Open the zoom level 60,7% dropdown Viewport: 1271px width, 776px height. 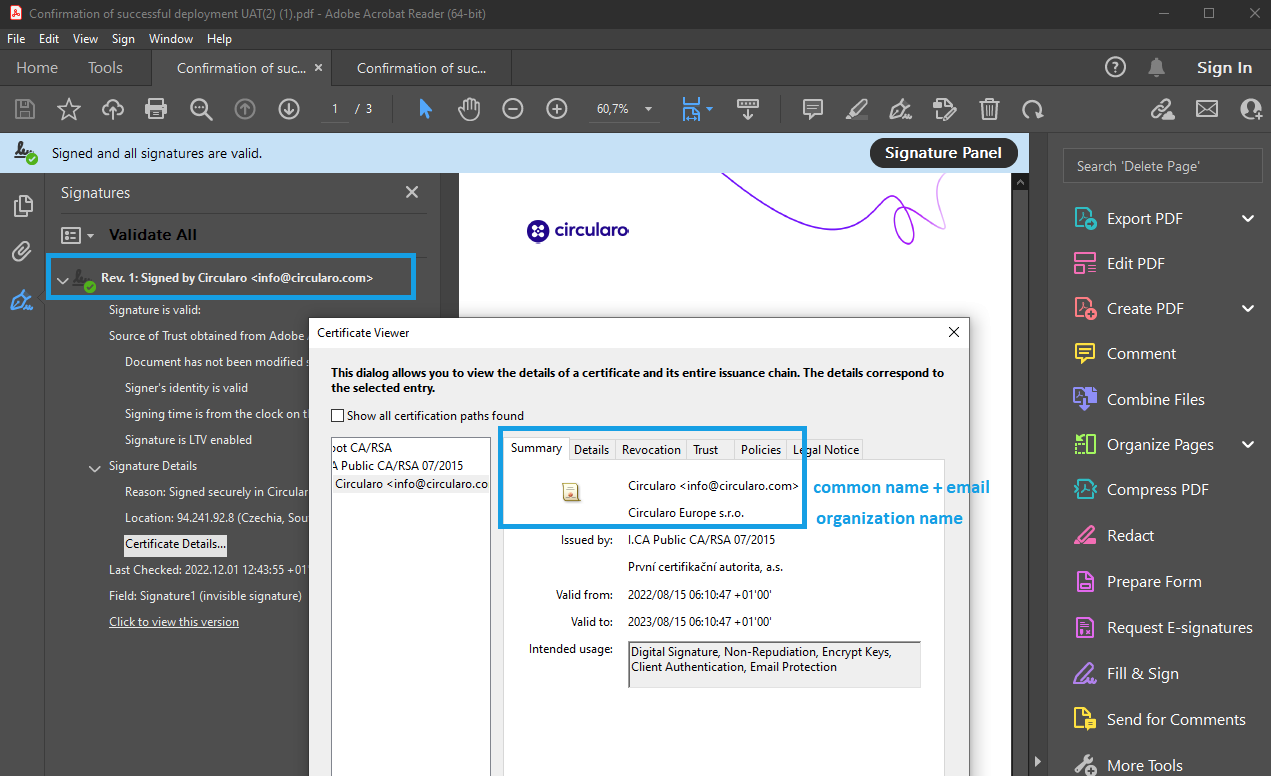pyautogui.click(x=648, y=109)
